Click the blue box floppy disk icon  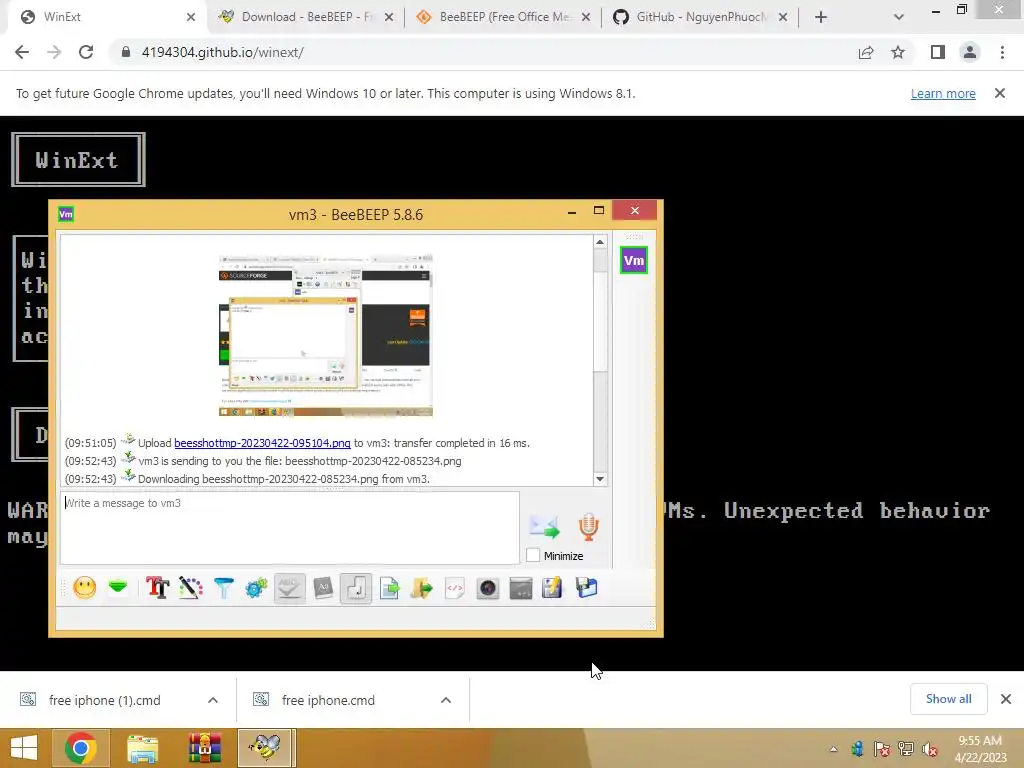586,587
